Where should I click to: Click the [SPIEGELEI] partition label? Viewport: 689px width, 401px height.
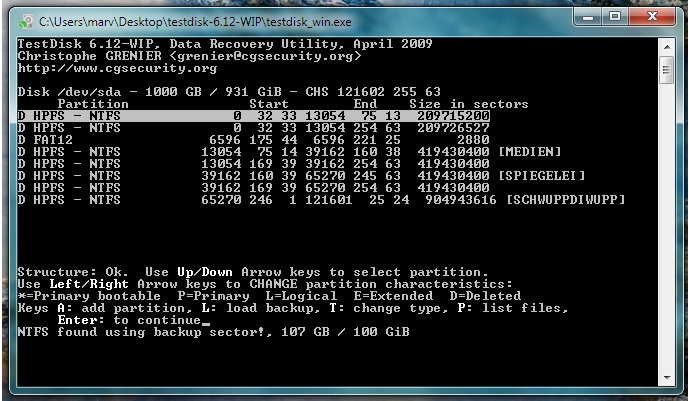[541, 176]
